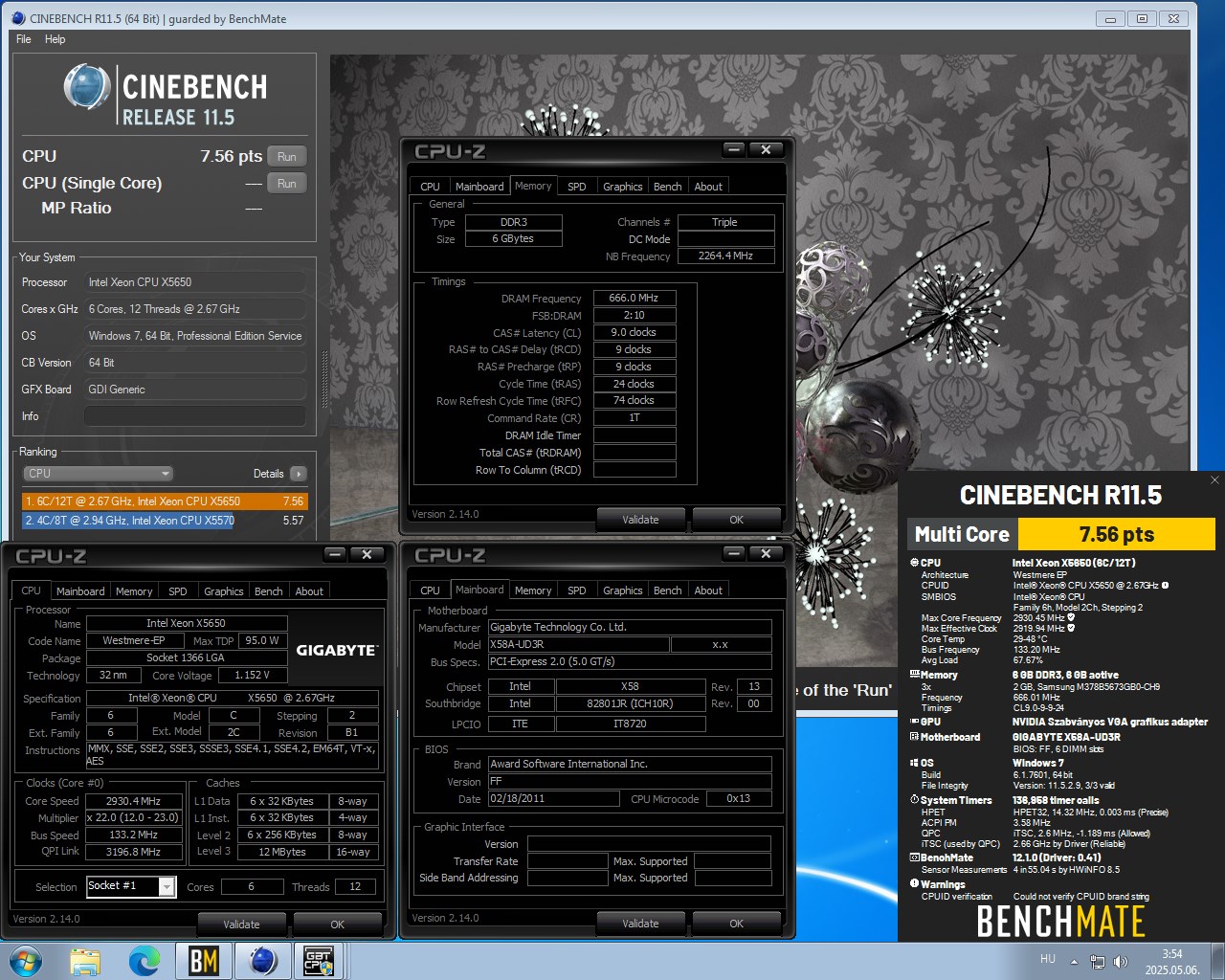Open Bench tab in bottom-left CPU-Z window
1225x980 pixels.
click(x=269, y=591)
